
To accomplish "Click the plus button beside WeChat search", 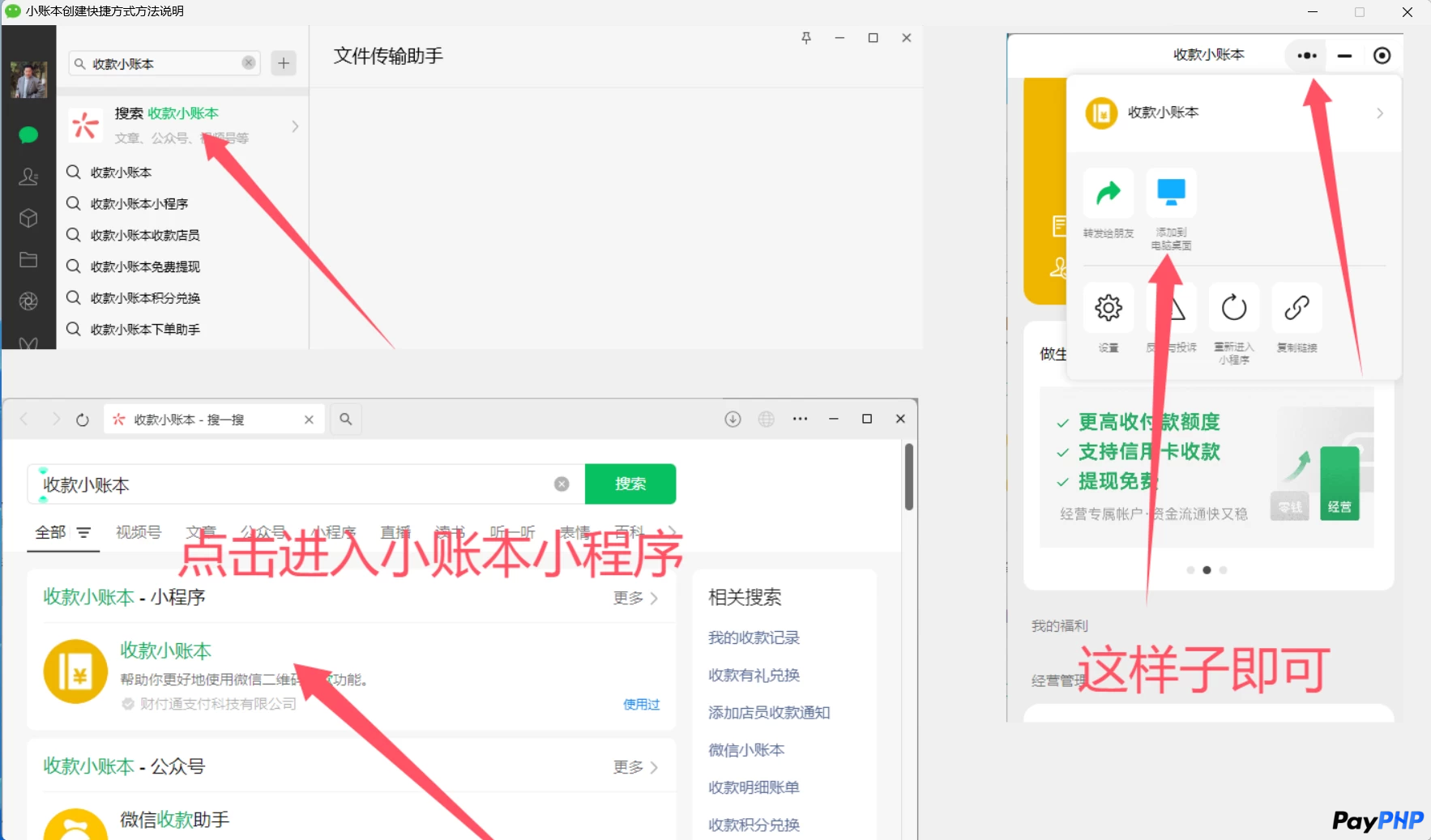I will 284,63.
